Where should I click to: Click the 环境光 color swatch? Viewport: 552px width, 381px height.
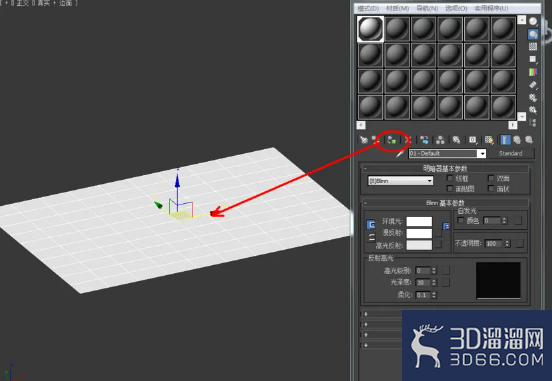click(419, 221)
